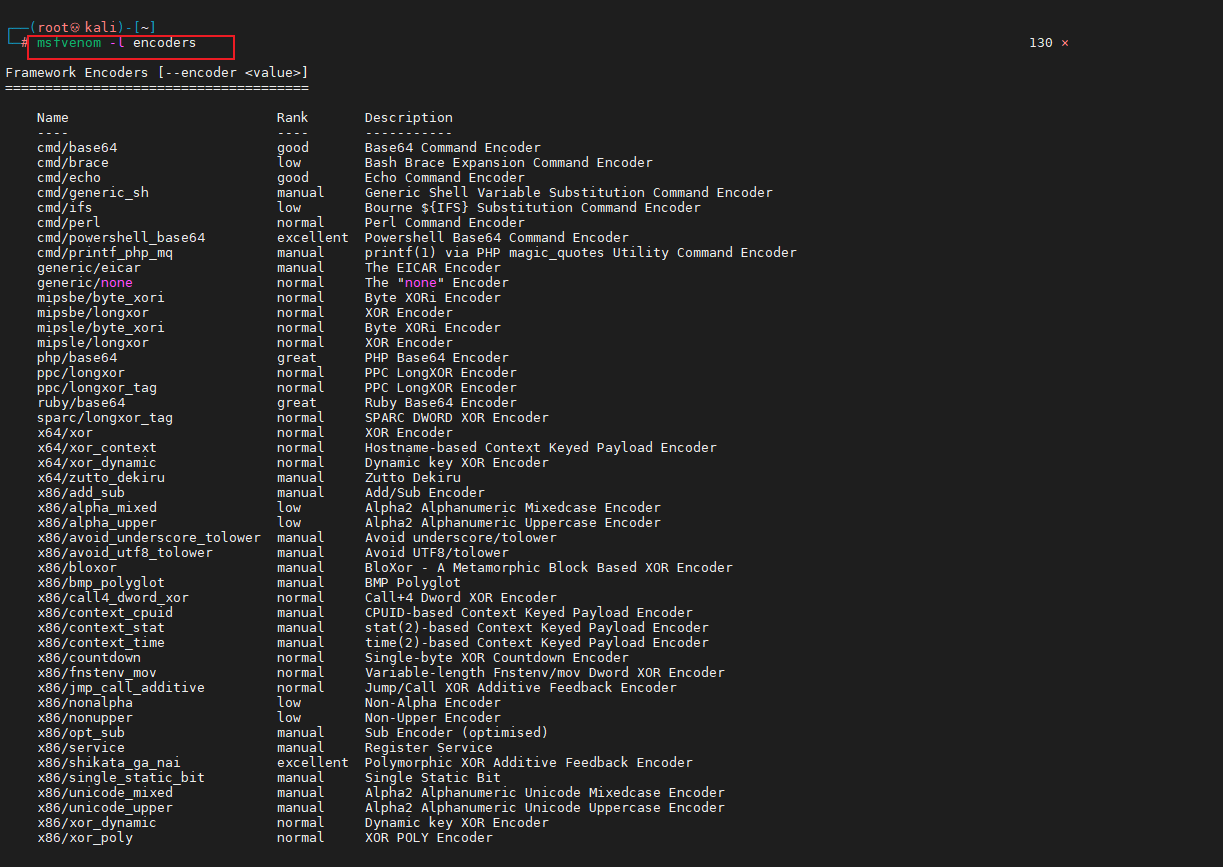1223x867 pixels.
Task: Select the x86/xor_poly encoder name
Action: (x=85, y=838)
